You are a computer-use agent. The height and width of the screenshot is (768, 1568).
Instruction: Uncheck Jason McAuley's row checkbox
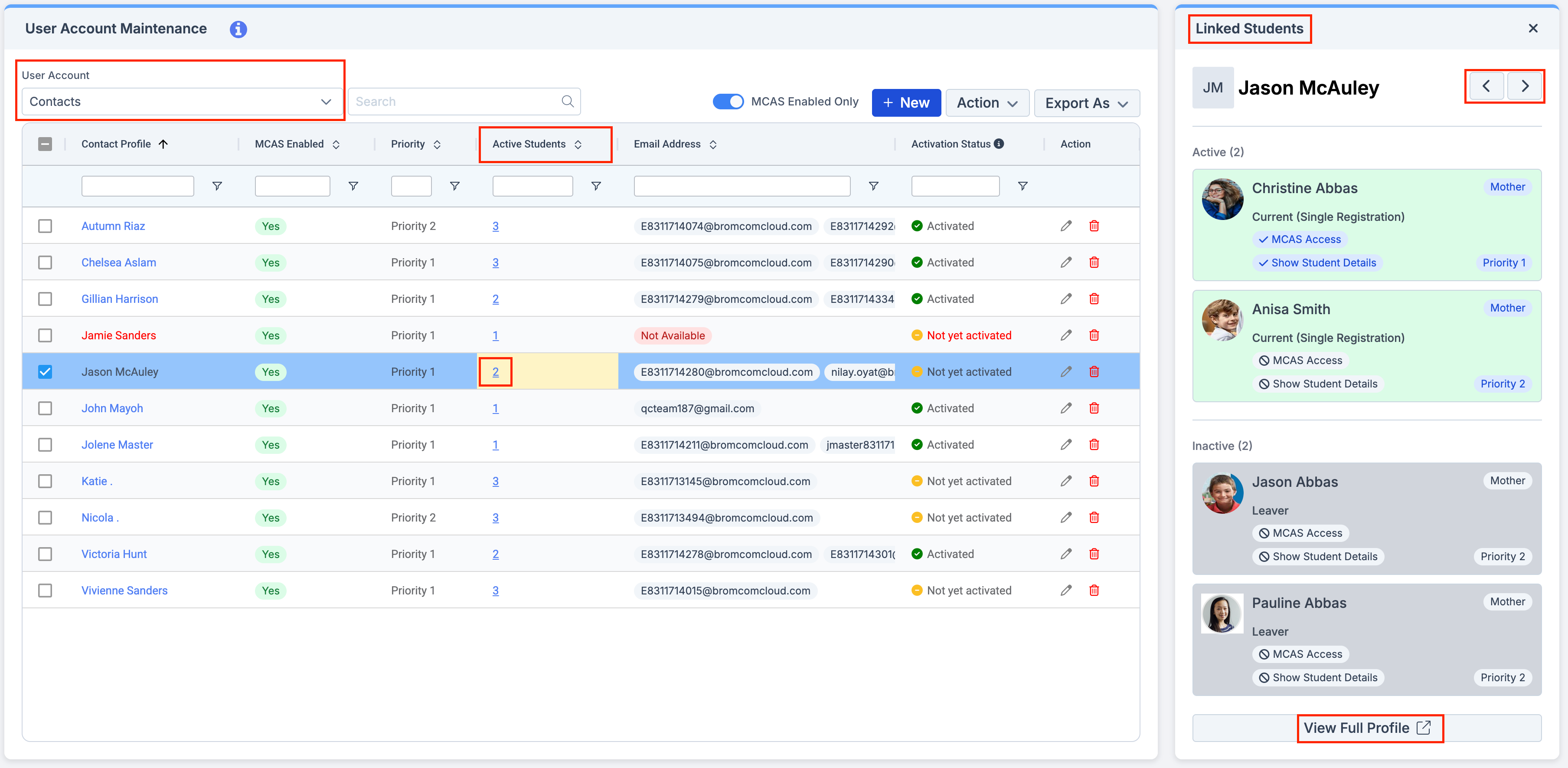click(45, 371)
